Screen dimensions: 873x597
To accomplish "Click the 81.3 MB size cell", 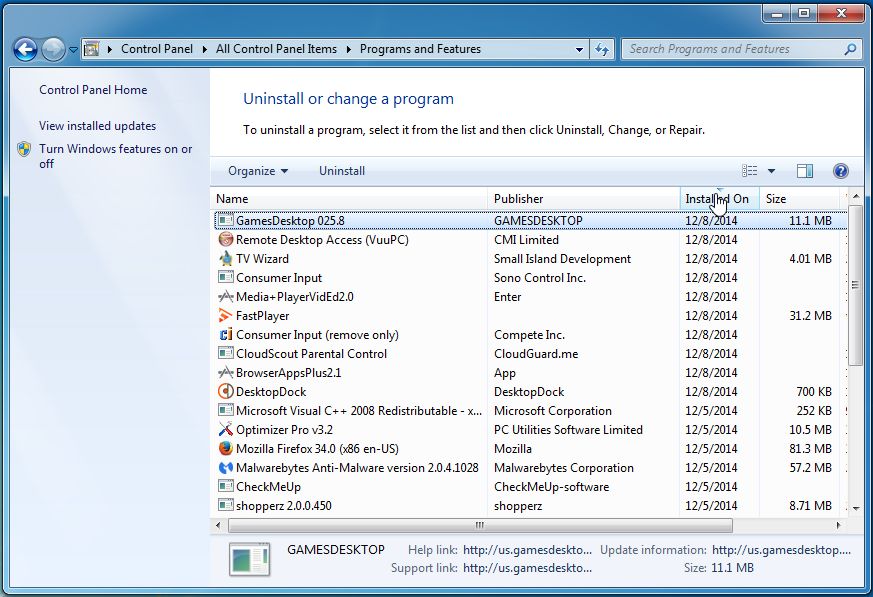I will (811, 448).
